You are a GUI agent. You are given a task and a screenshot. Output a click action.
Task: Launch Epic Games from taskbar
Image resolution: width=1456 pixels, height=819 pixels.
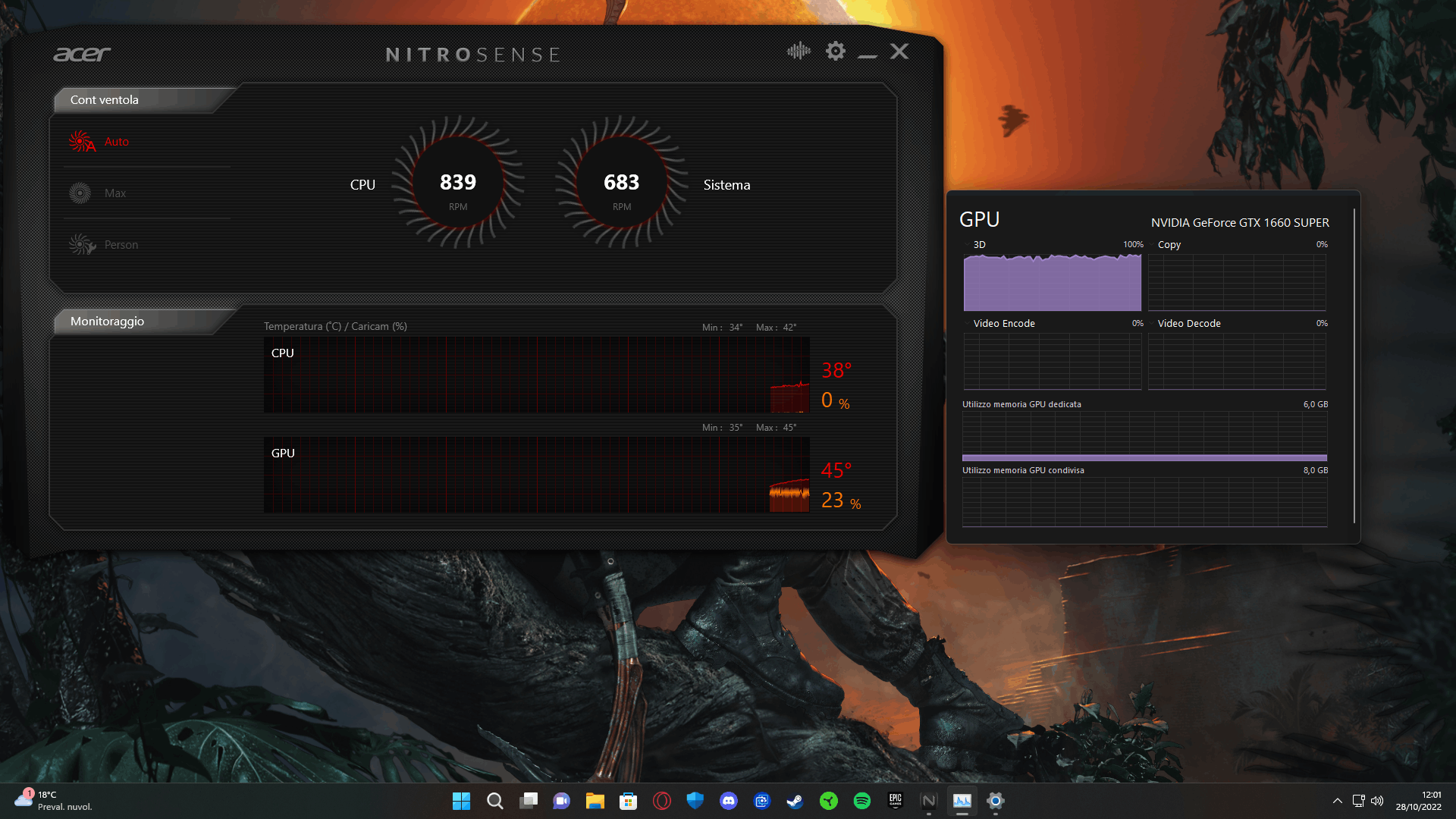click(896, 801)
